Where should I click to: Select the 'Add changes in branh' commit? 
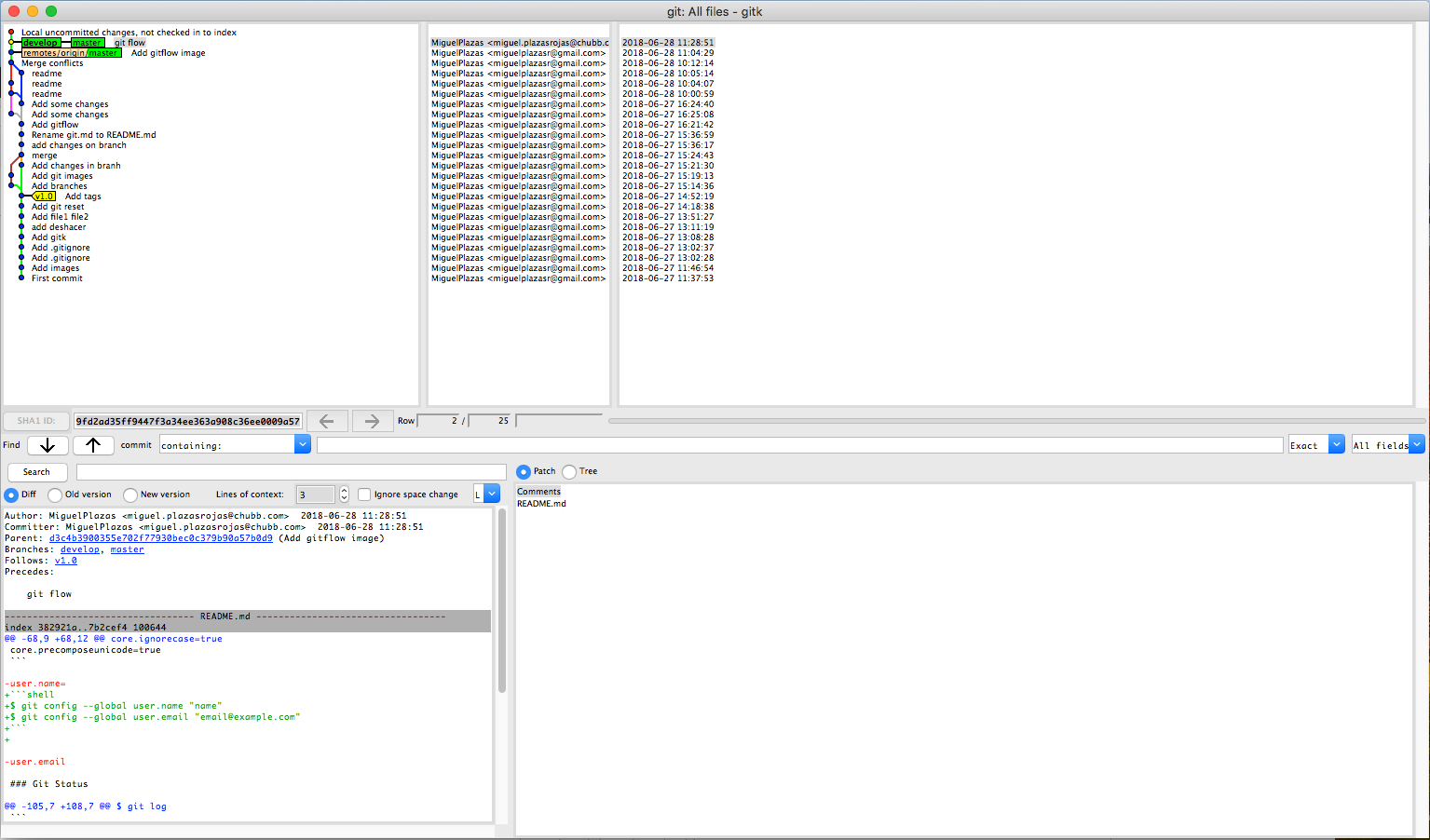[75, 166]
